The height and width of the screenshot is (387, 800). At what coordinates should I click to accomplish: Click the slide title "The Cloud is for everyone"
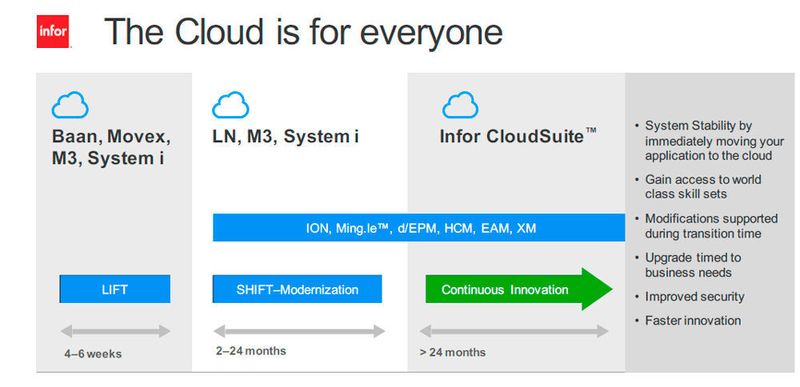(303, 32)
